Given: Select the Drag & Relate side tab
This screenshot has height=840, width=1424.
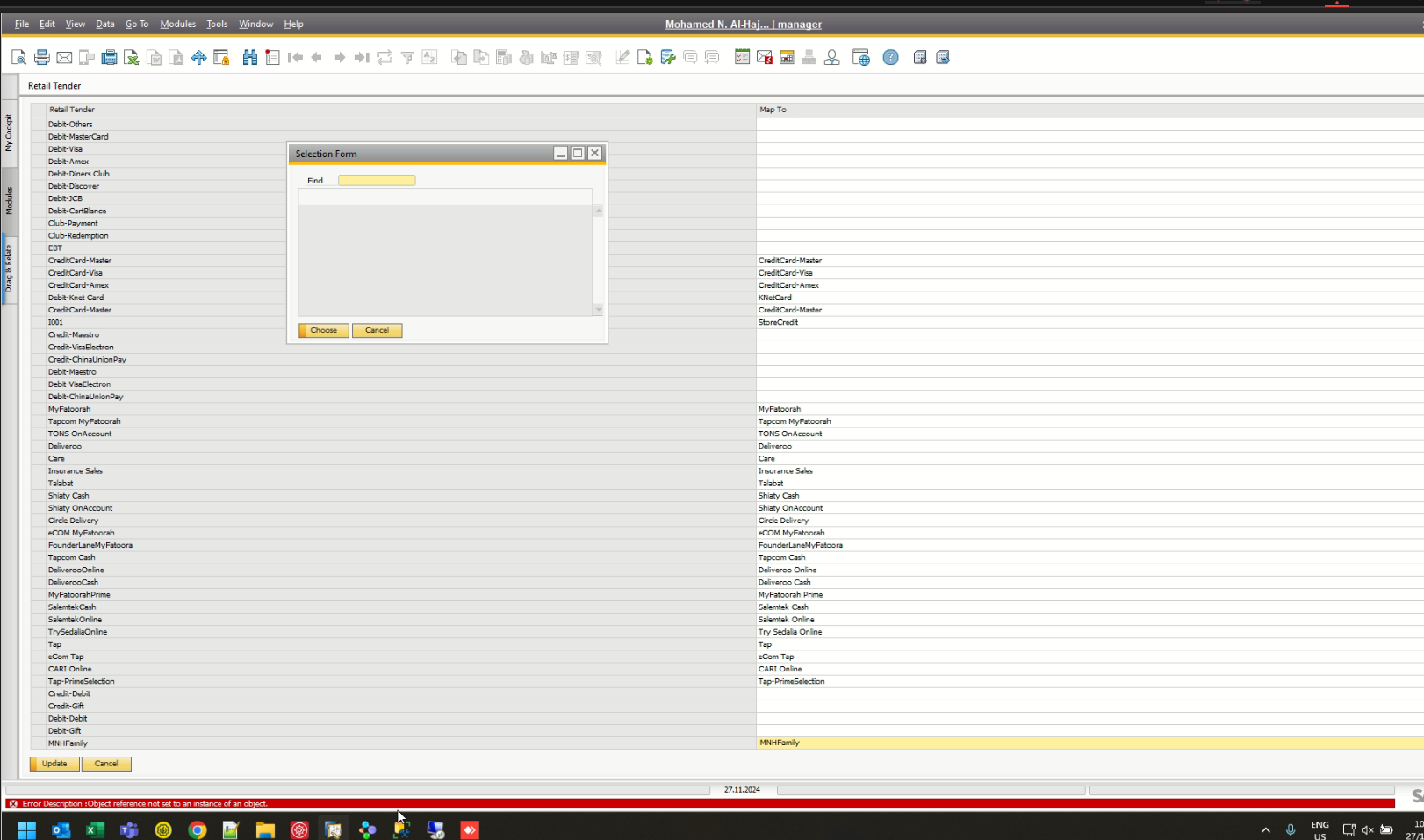Looking at the screenshot, I should (9, 269).
